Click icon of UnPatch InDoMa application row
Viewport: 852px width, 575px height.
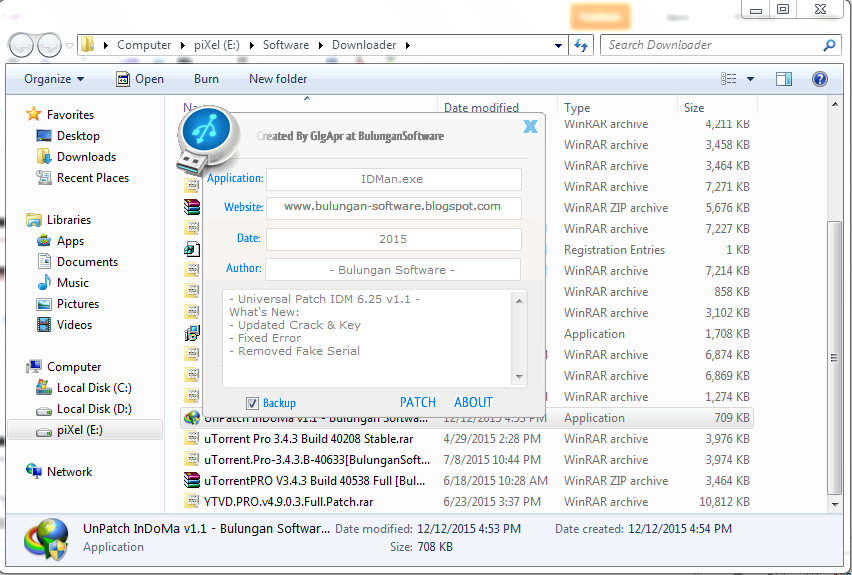(x=192, y=418)
